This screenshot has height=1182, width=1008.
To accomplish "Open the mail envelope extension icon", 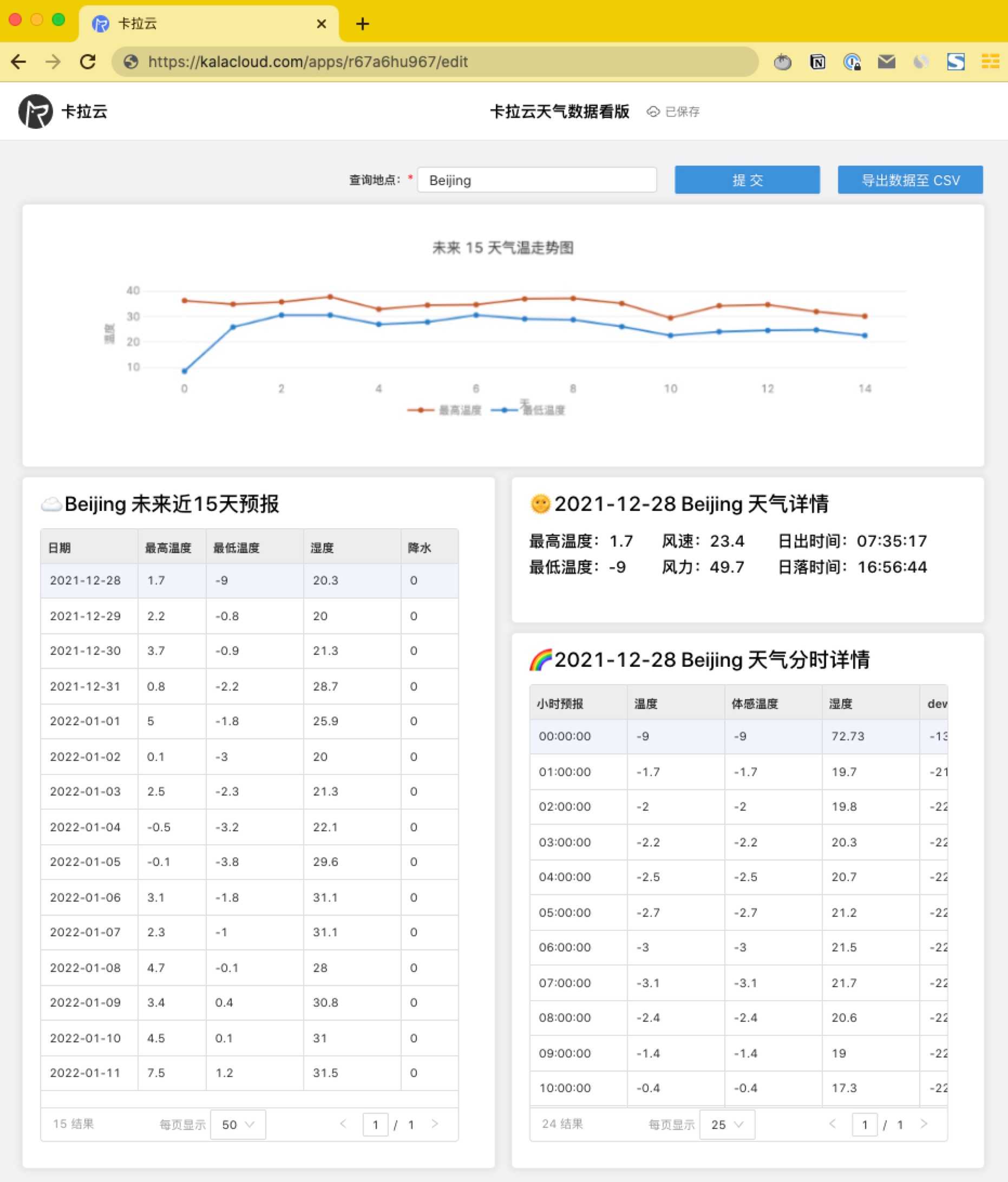I will (887, 62).
